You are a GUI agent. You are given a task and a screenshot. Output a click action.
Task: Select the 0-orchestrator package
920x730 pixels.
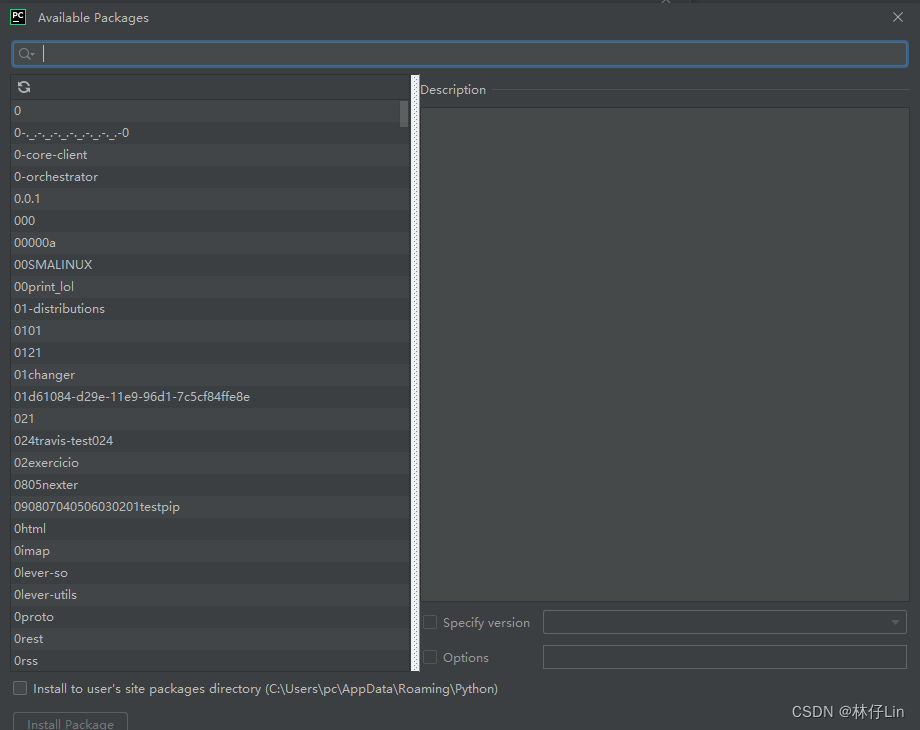coord(210,177)
